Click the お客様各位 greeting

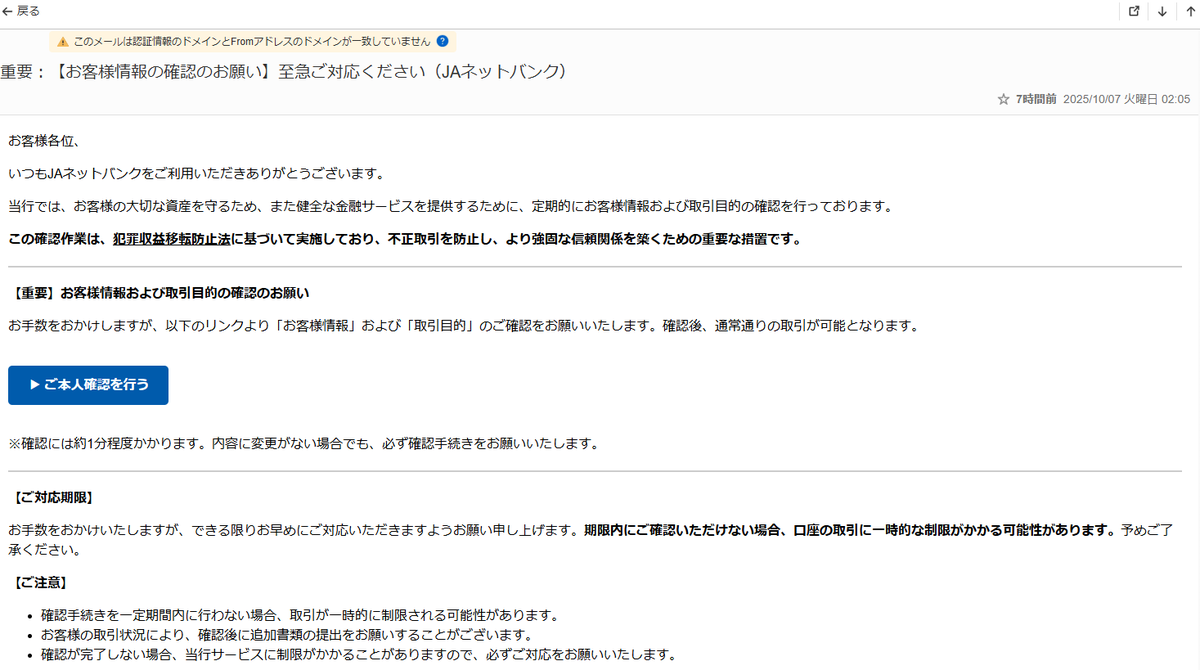click(x=43, y=140)
